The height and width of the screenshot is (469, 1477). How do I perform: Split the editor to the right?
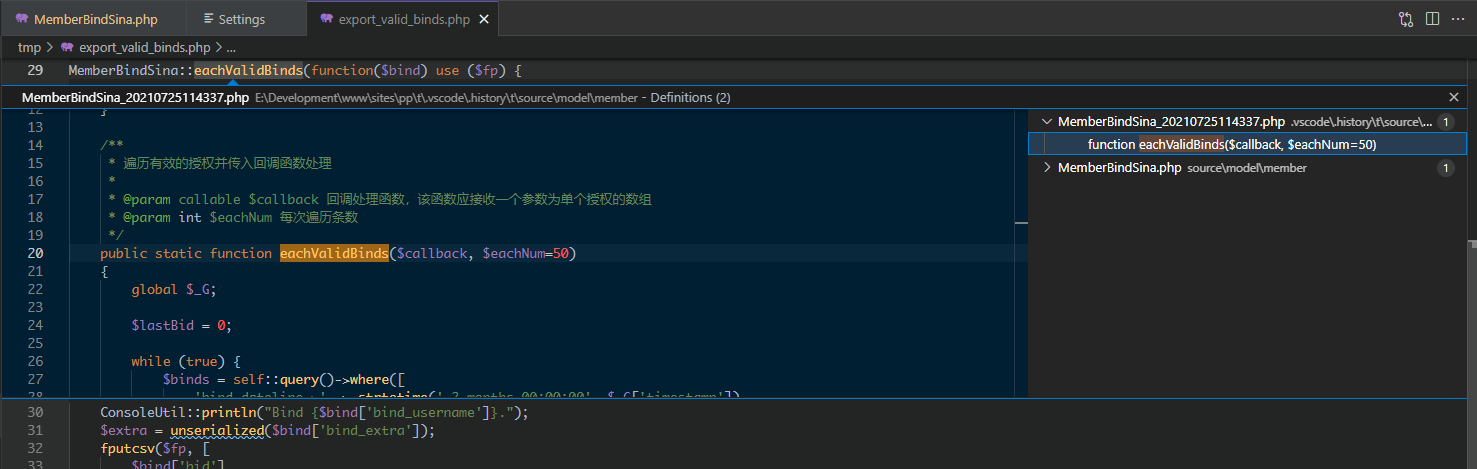point(1432,19)
